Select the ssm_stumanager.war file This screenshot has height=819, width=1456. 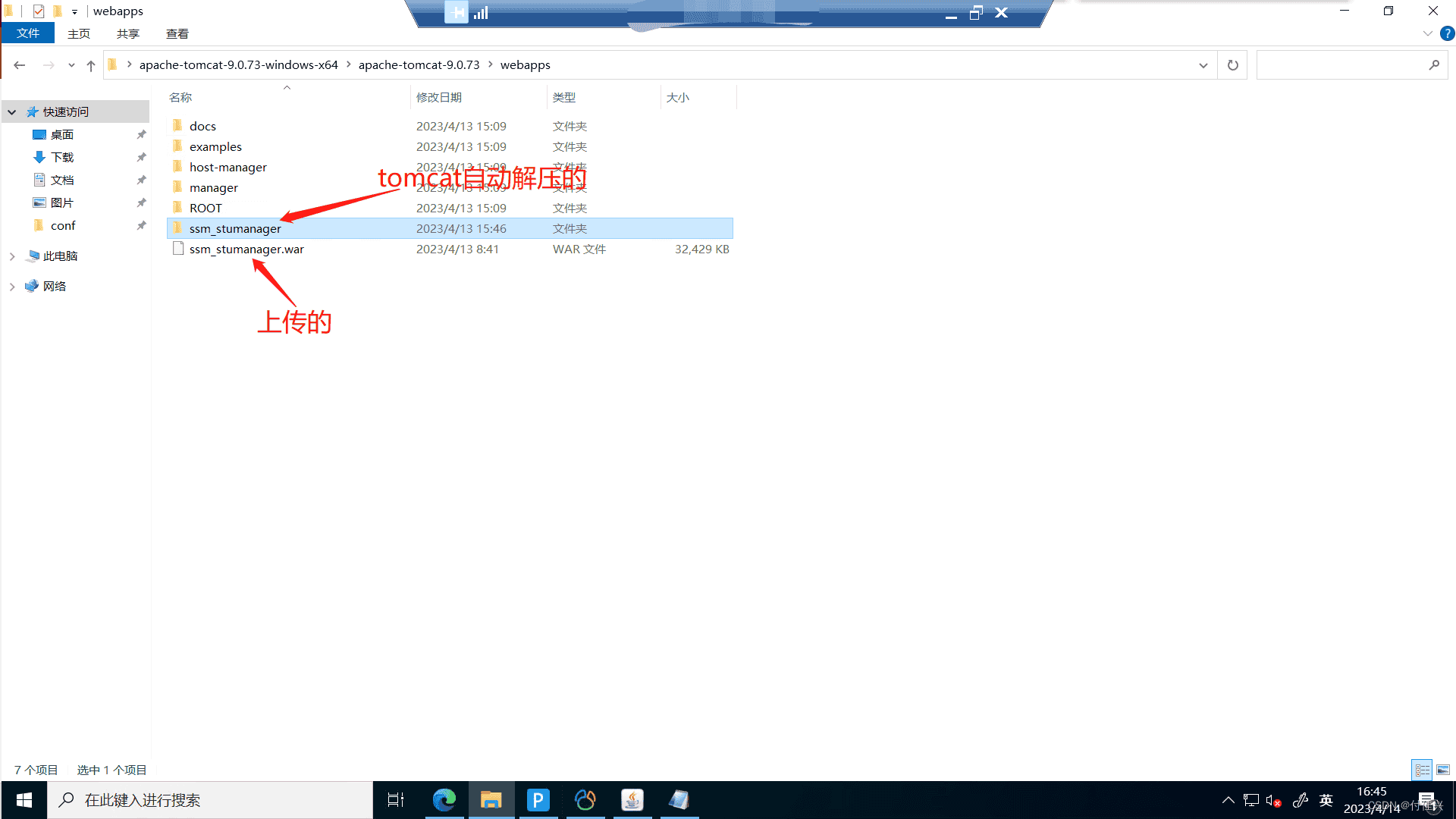point(246,249)
